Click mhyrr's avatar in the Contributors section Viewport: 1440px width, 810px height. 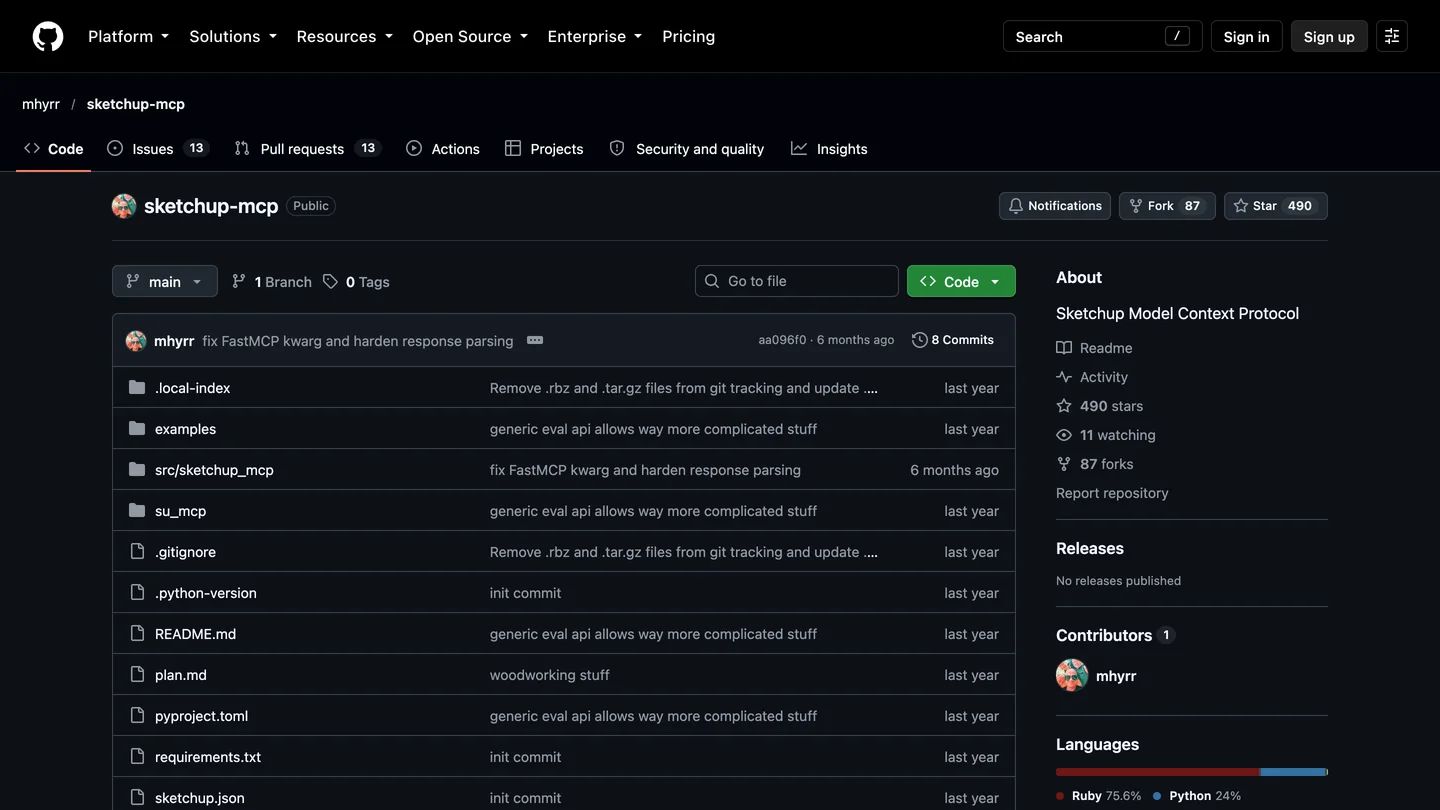(1072, 676)
